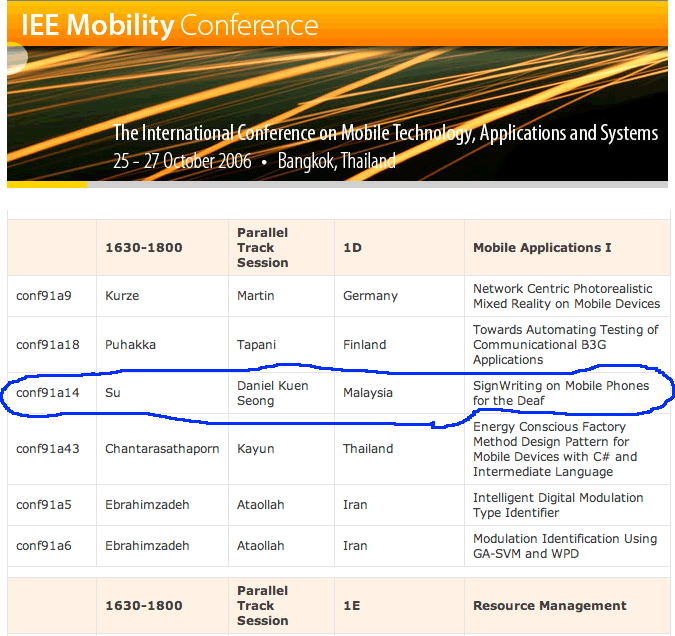Viewport: 675px width, 636px height.
Task: Open 'Modulation Identification Using GA-SVM' title
Action: click(565, 546)
